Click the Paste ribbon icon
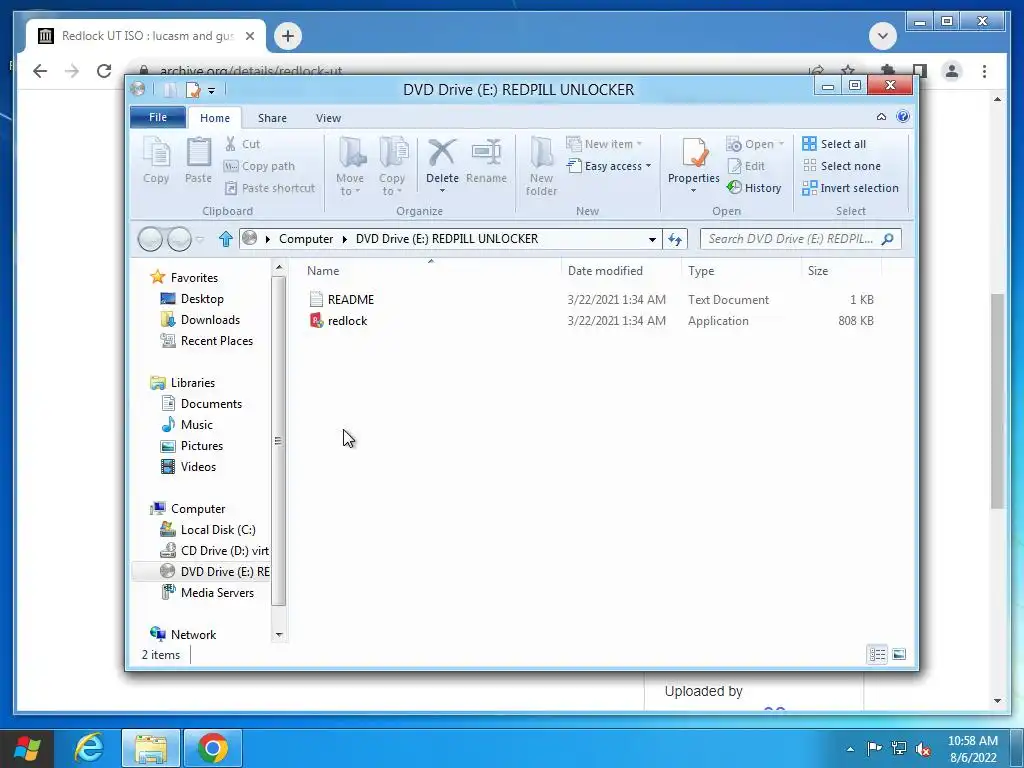The image size is (1024, 768). (x=198, y=161)
